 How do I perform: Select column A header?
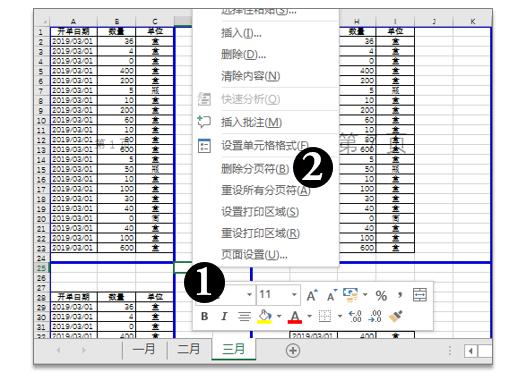click(x=73, y=21)
